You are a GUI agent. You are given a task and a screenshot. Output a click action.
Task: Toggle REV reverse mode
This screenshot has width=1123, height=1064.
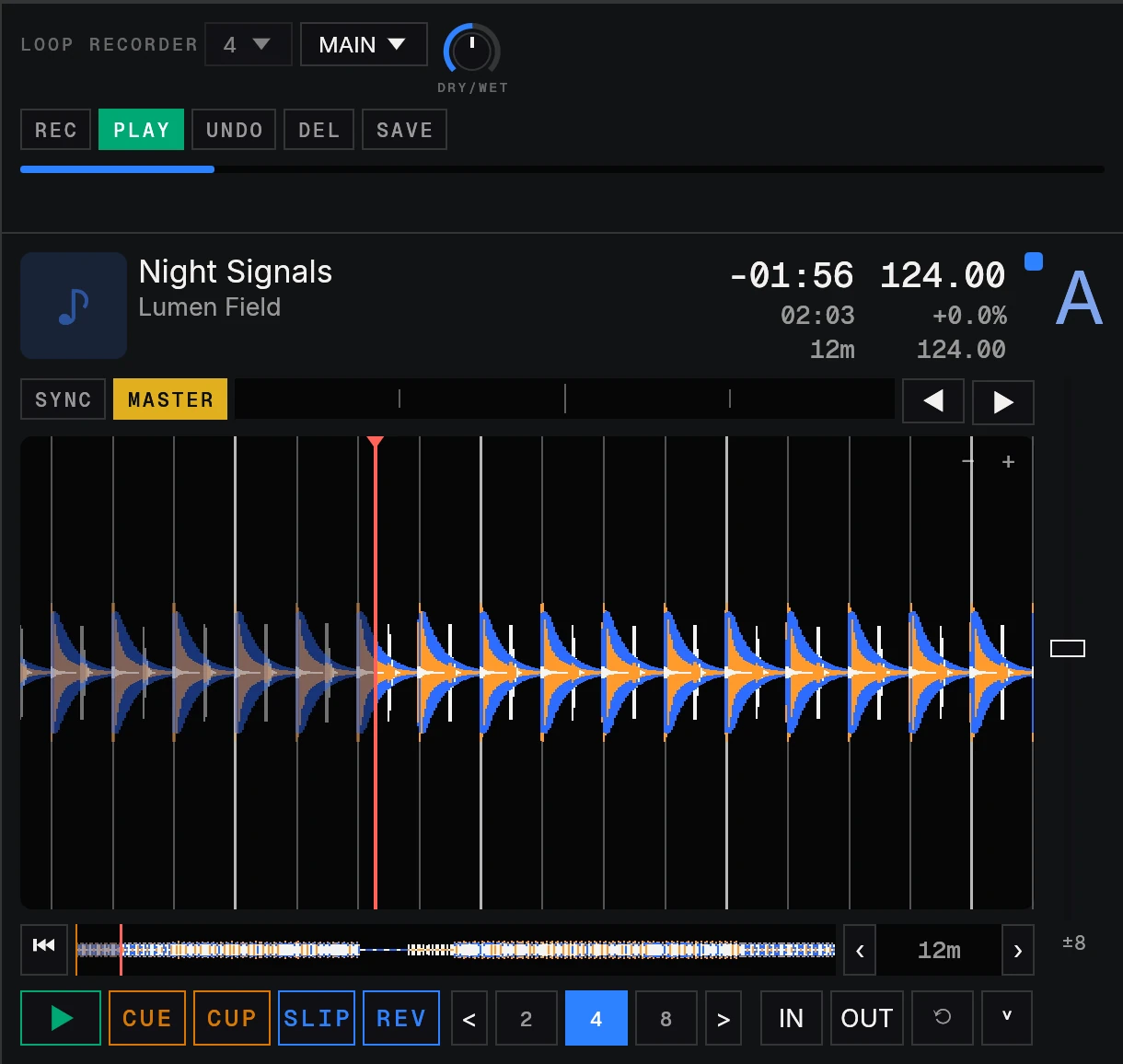click(x=401, y=1018)
